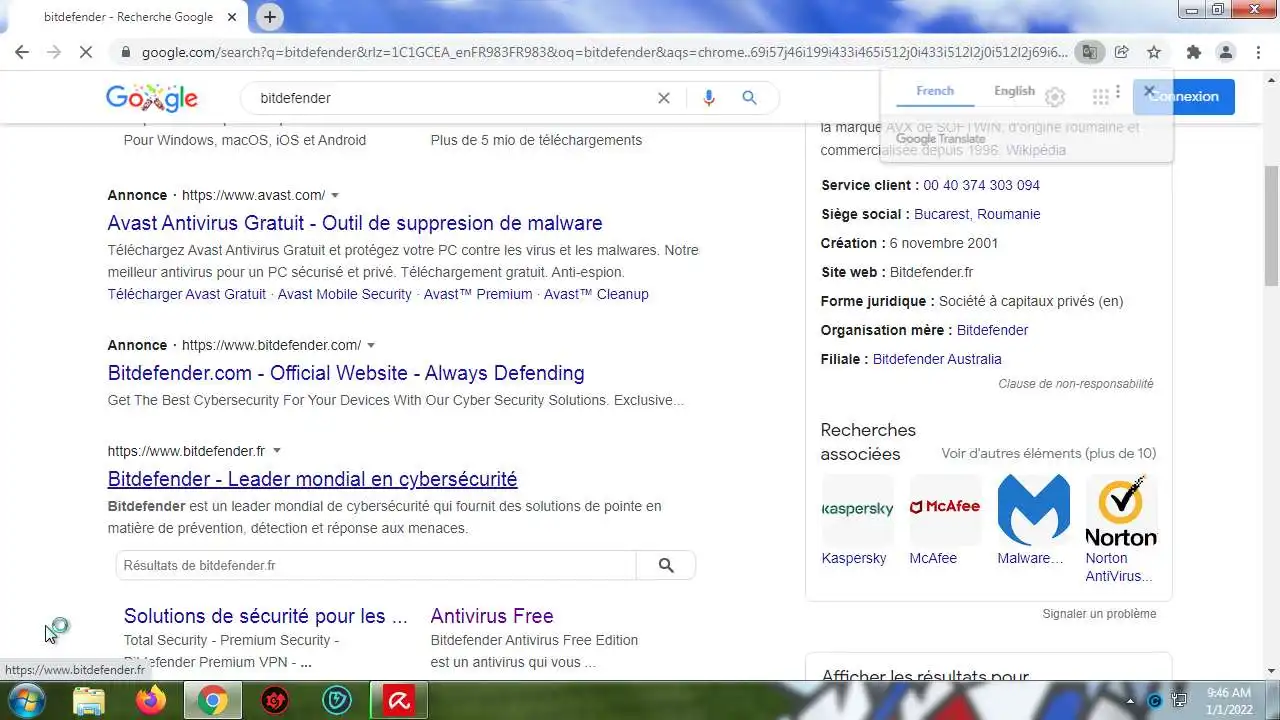Screen dimensions: 1280x720
Task: Open the extensions puzzle icon
Action: [x=1193, y=52]
